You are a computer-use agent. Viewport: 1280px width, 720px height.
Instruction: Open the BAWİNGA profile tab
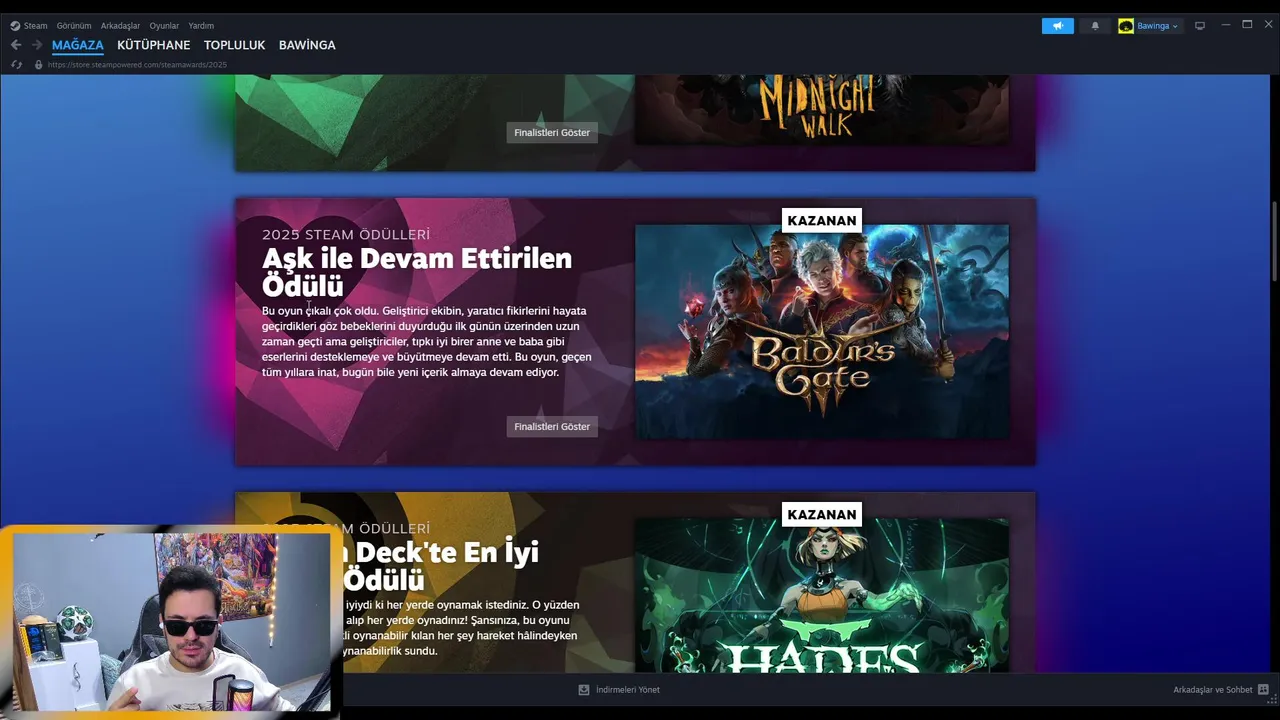(307, 45)
